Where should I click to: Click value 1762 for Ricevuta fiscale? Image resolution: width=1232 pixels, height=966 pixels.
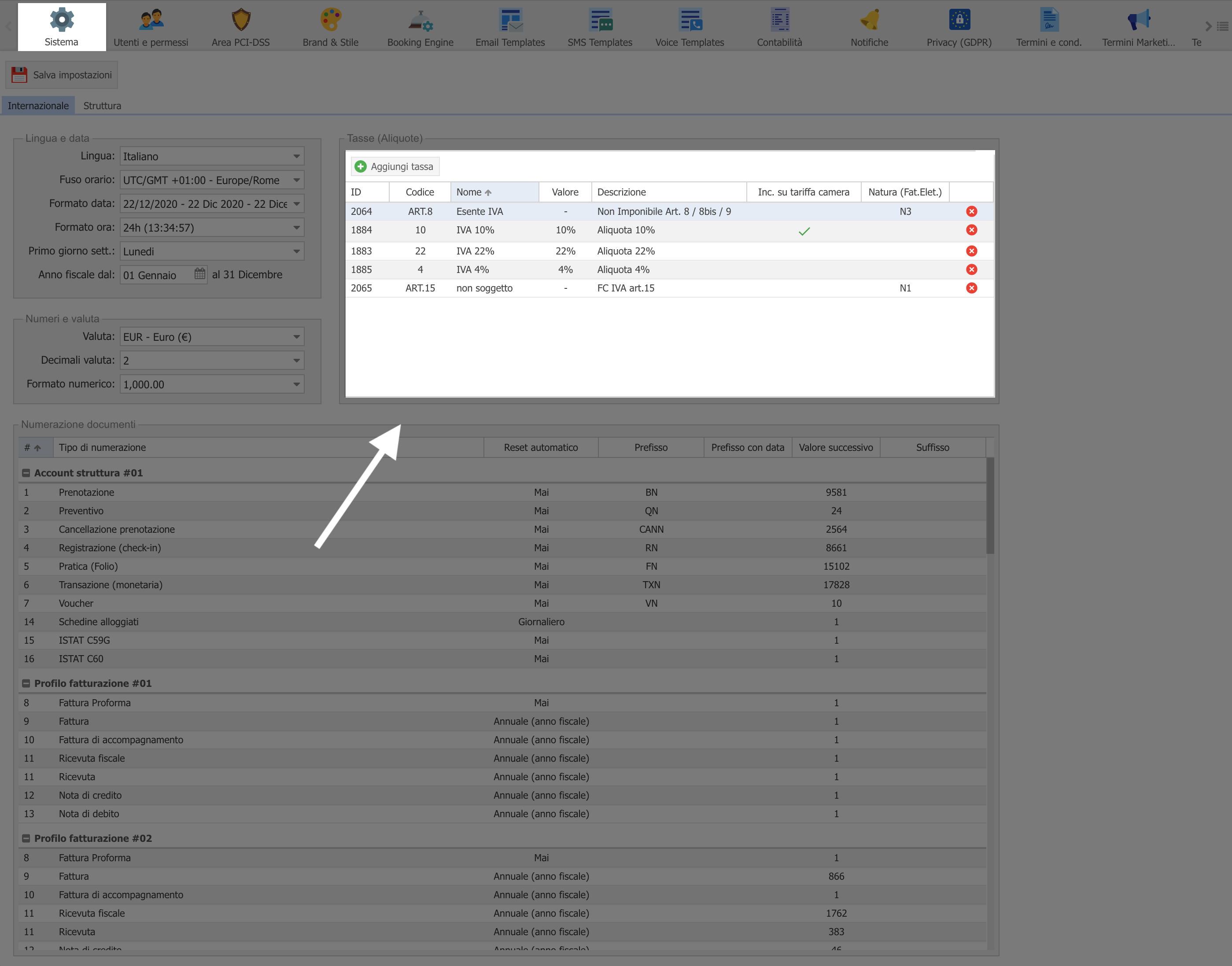point(836,913)
